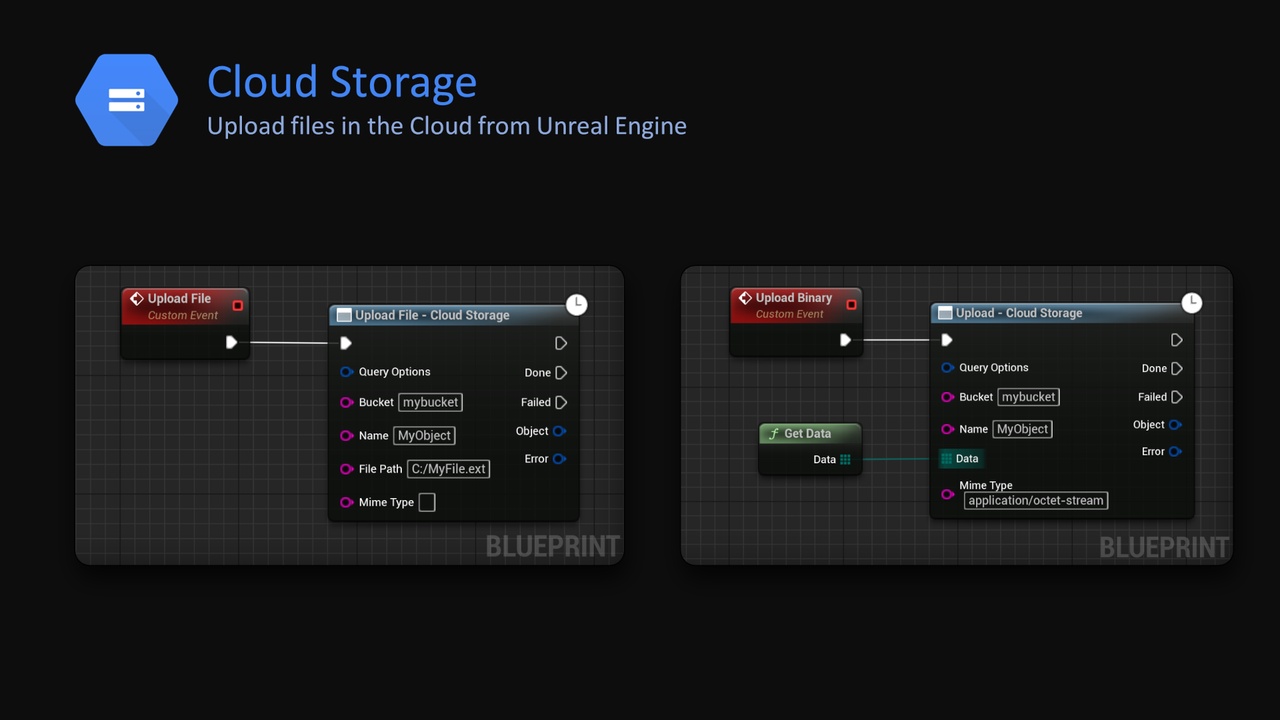Click the Data array output pin on Get Data
Viewport: 1280px width, 720px height.
click(x=845, y=460)
